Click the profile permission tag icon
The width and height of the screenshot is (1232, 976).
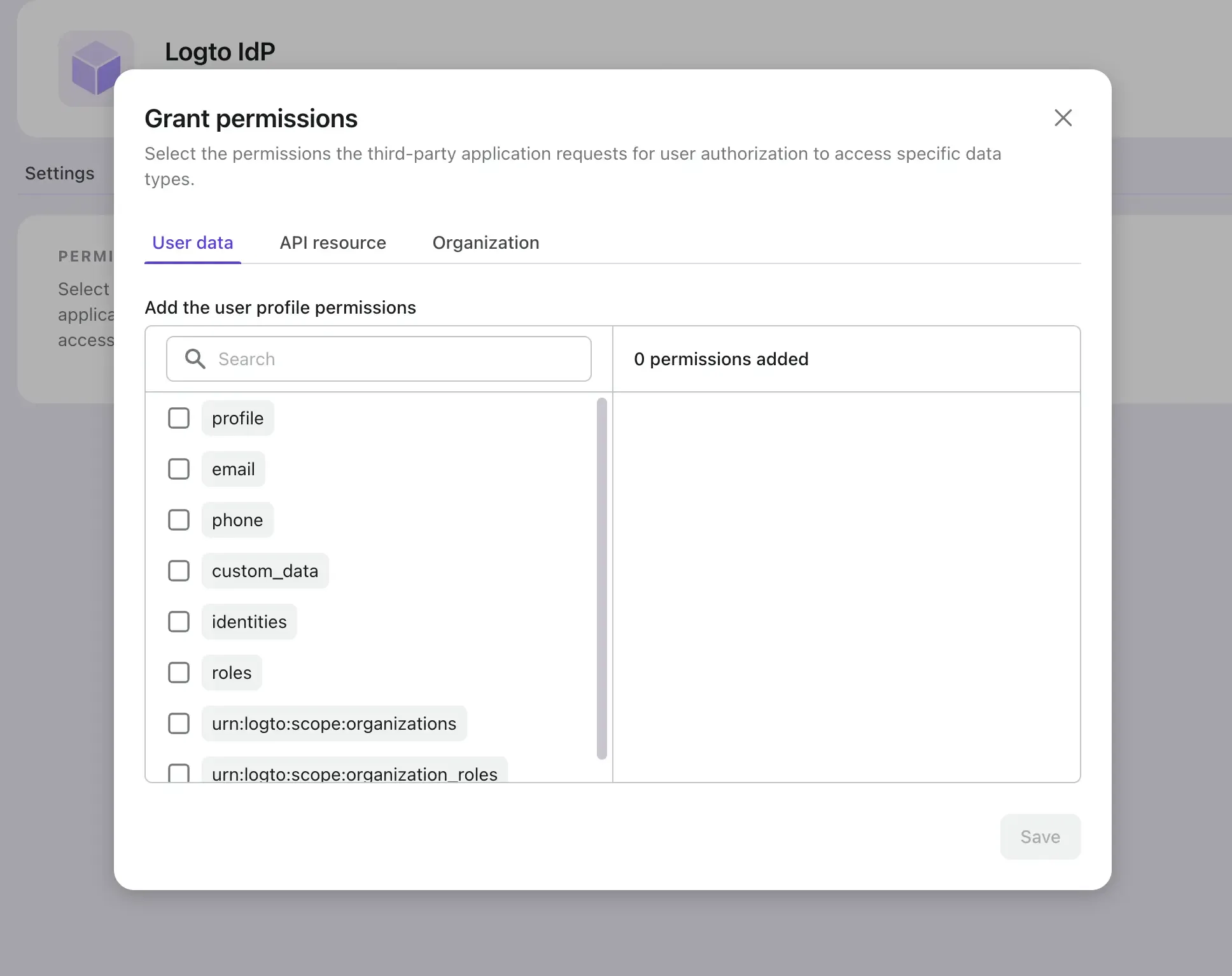pyautogui.click(x=237, y=418)
